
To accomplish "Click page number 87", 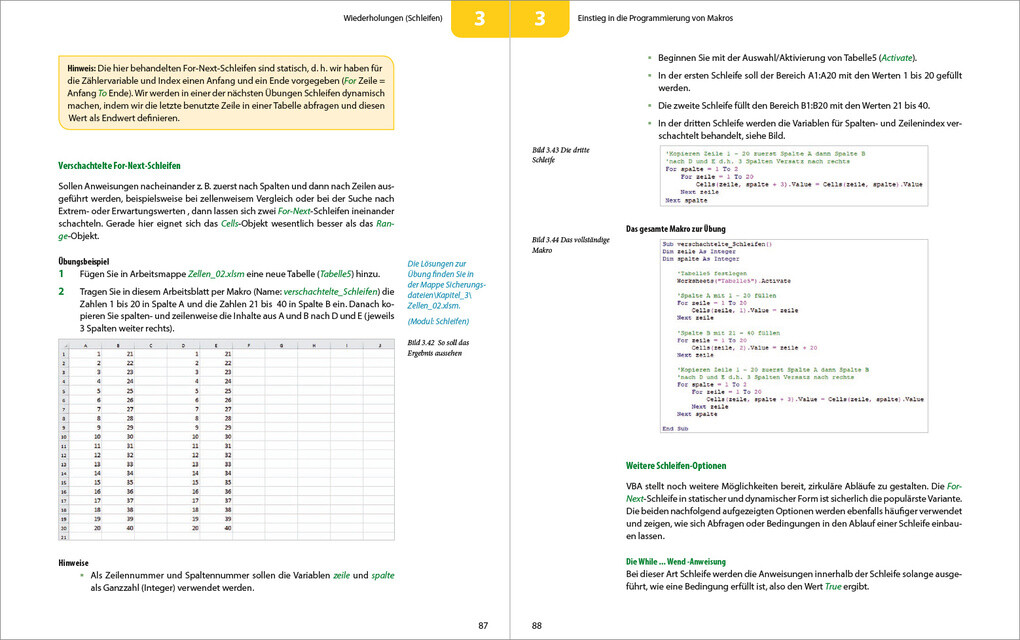I will [483, 626].
